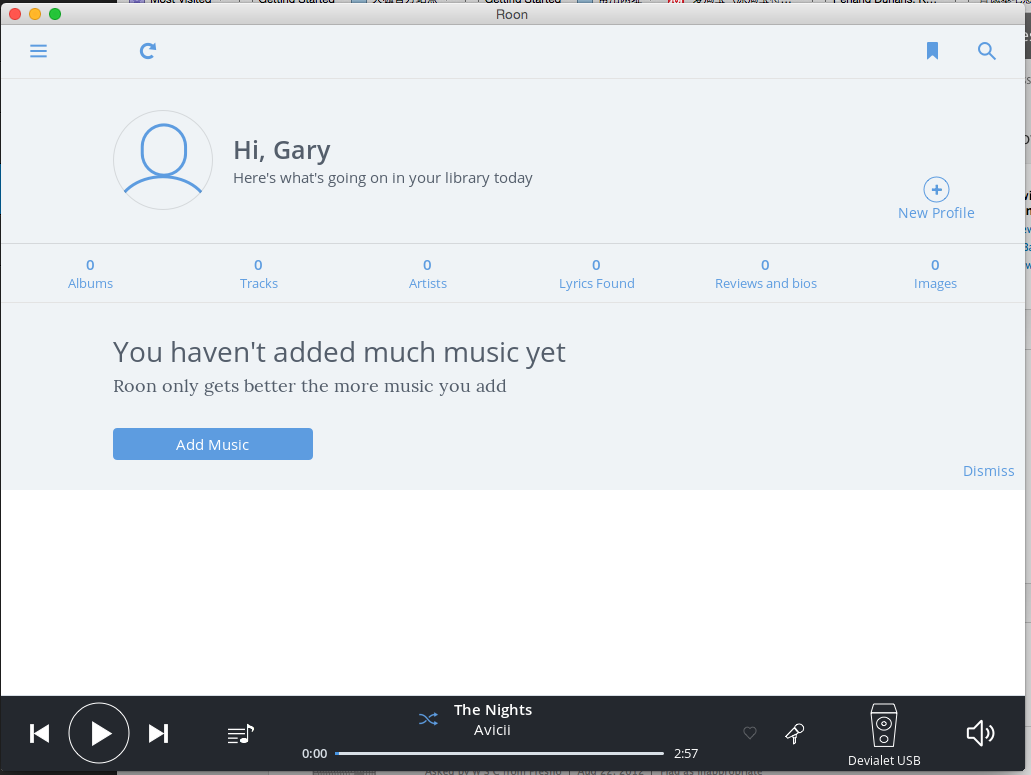Open the Albums count
The image size is (1031, 775).
[x=90, y=274]
